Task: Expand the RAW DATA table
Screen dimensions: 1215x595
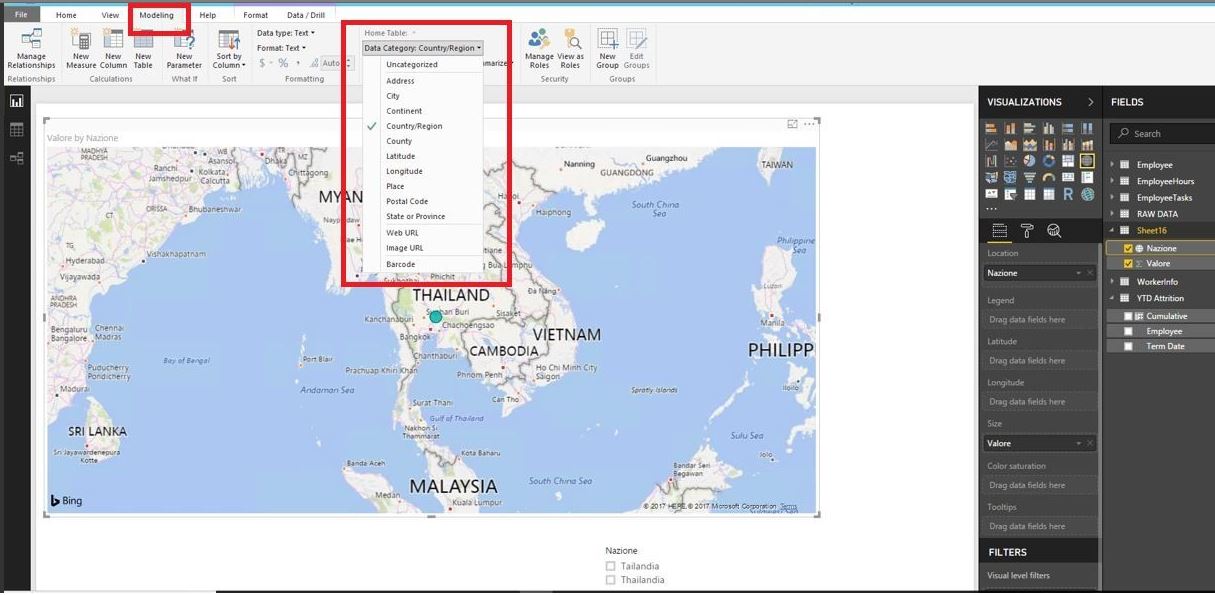Action: (x=1113, y=214)
